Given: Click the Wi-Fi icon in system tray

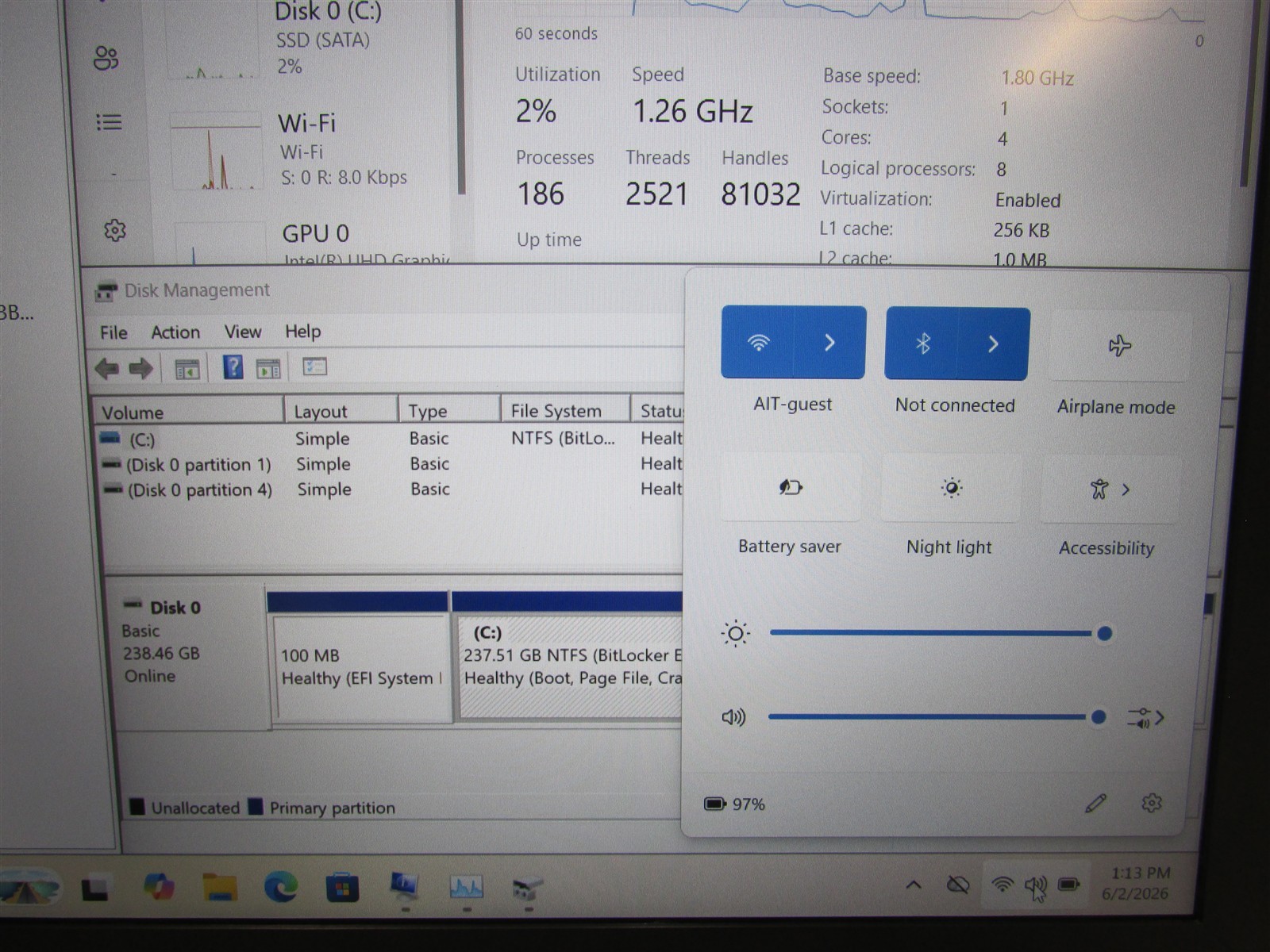Looking at the screenshot, I should pyautogui.click(x=1003, y=884).
